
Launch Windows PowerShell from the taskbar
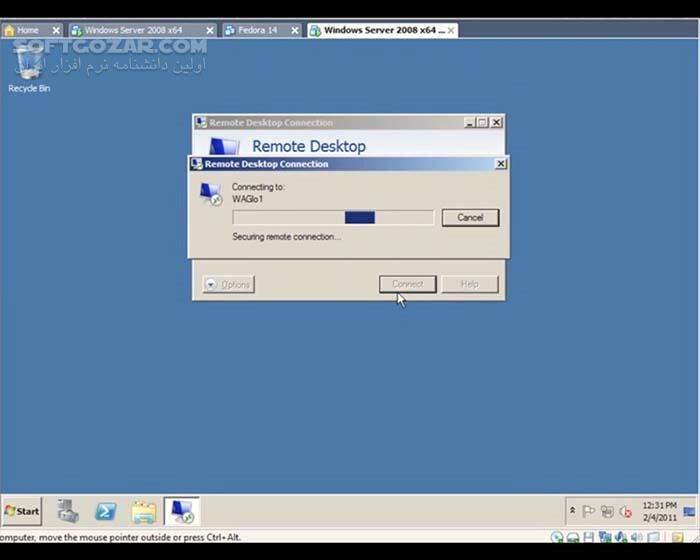105,511
